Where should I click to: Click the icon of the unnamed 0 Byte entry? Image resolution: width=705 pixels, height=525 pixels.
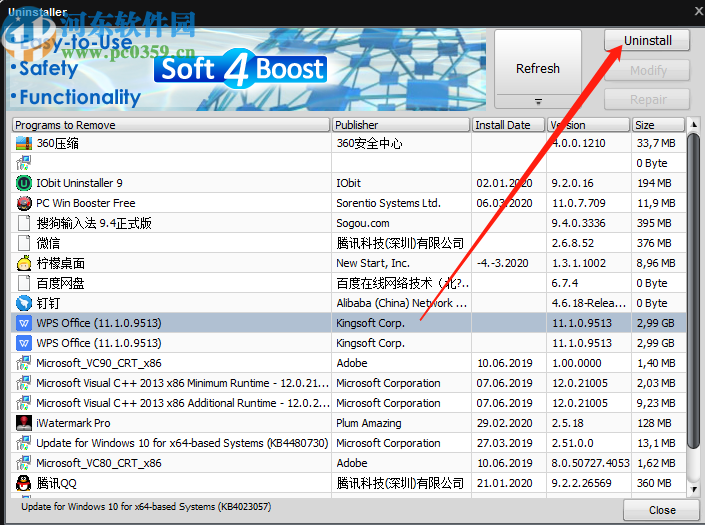(x=24, y=163)
